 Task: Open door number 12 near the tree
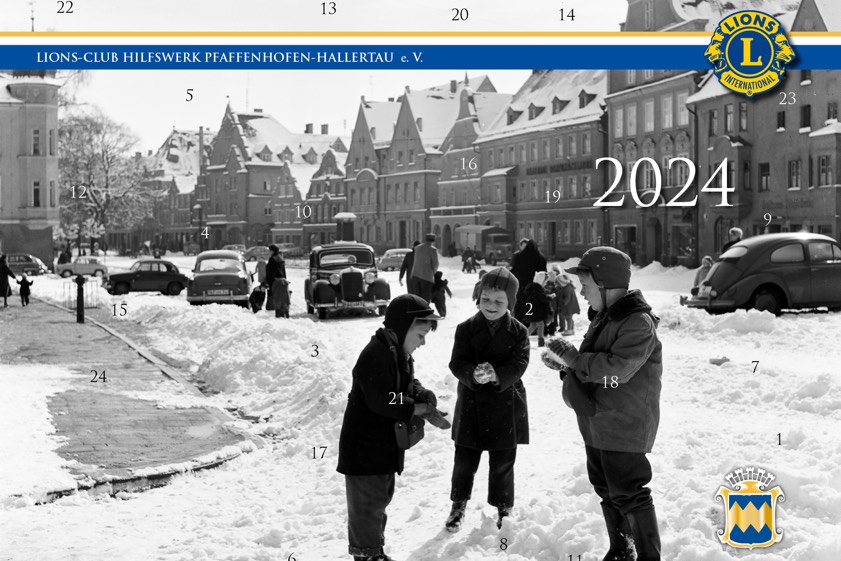click(x=78, y=192)
